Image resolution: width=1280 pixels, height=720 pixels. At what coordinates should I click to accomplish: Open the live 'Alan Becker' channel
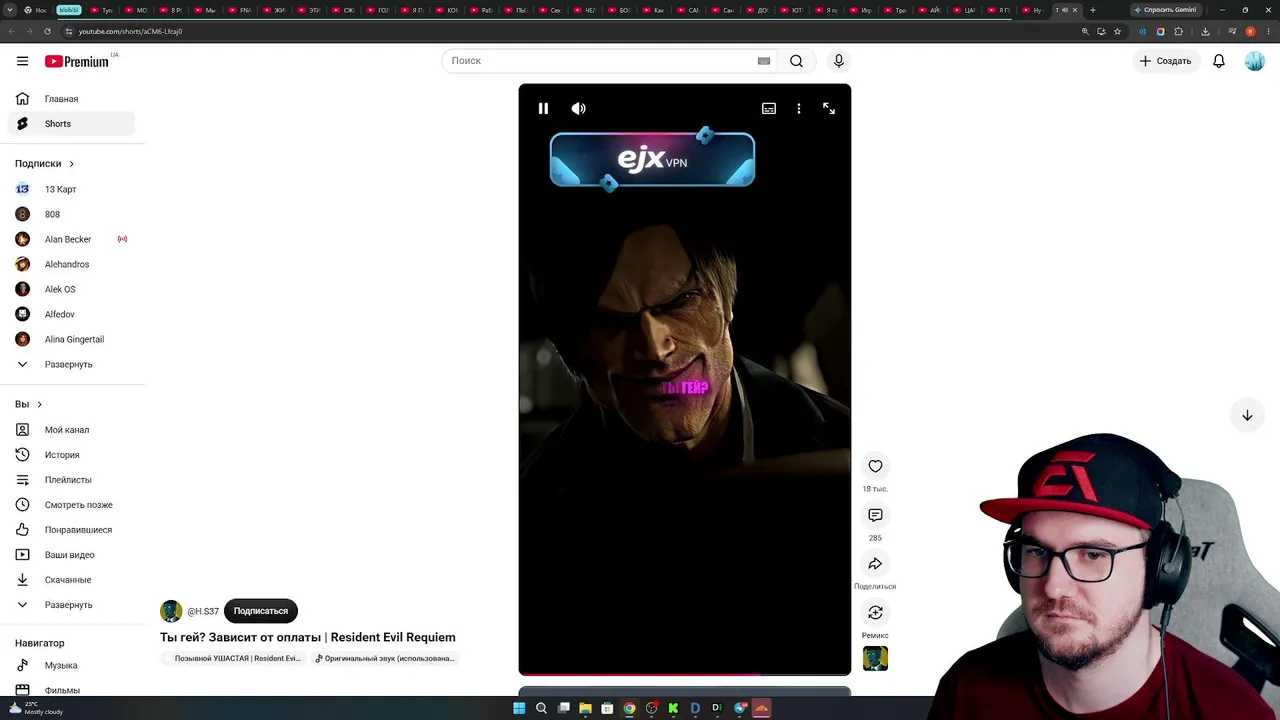click(x=71, y=239)
